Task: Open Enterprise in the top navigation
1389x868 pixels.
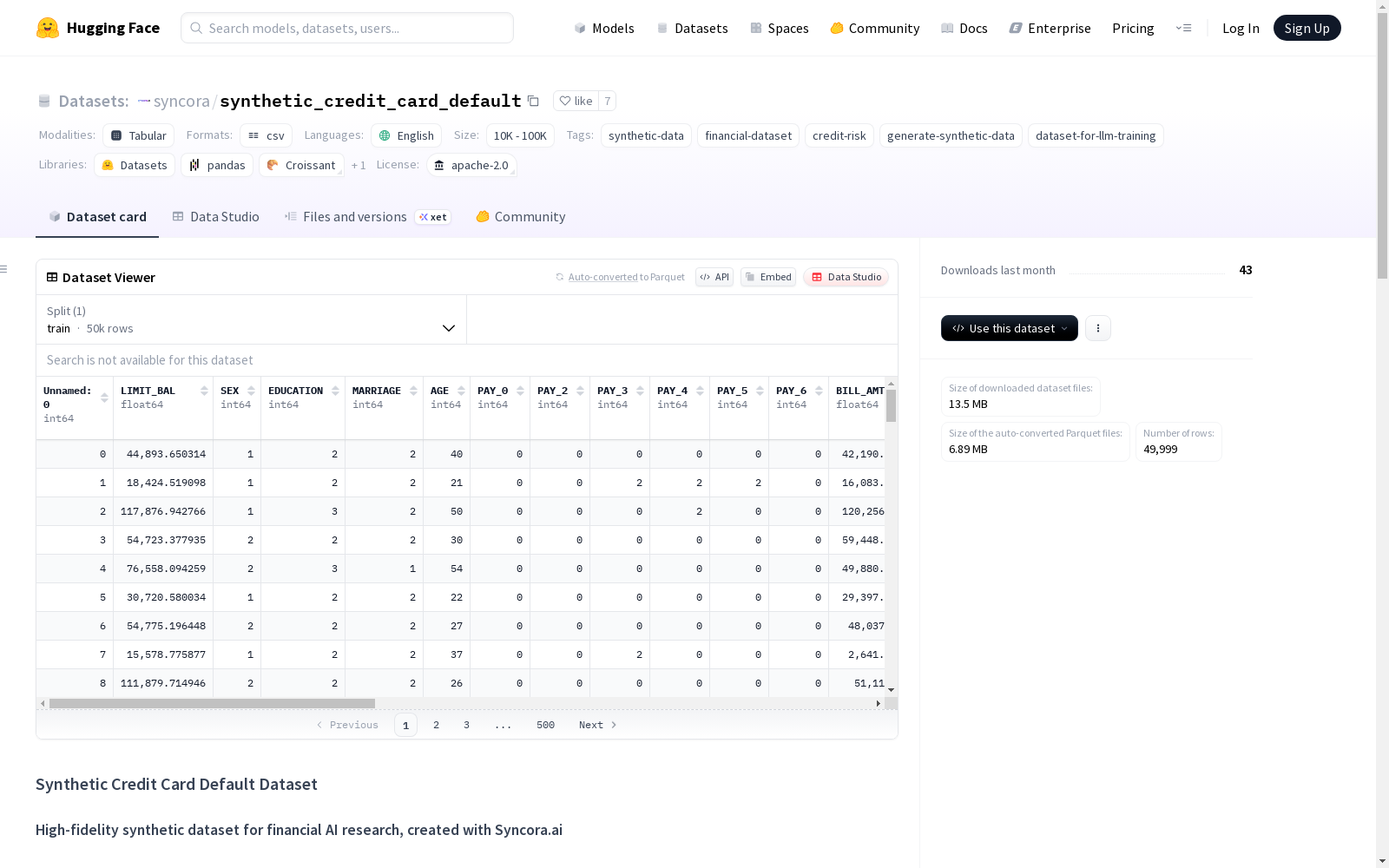Action: [x=1050, y=28]
